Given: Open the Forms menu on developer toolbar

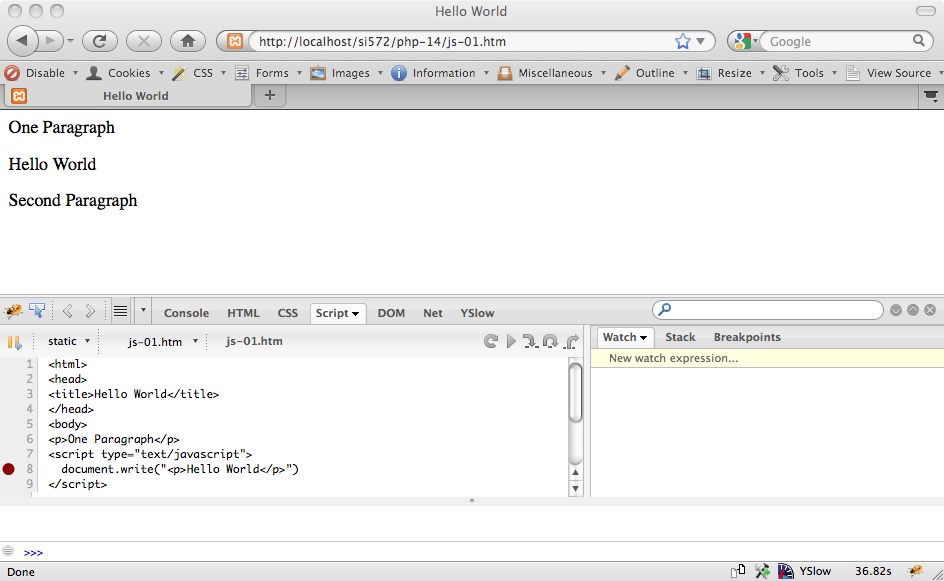Looking at the screenshot, I should [x=268, y=73].
